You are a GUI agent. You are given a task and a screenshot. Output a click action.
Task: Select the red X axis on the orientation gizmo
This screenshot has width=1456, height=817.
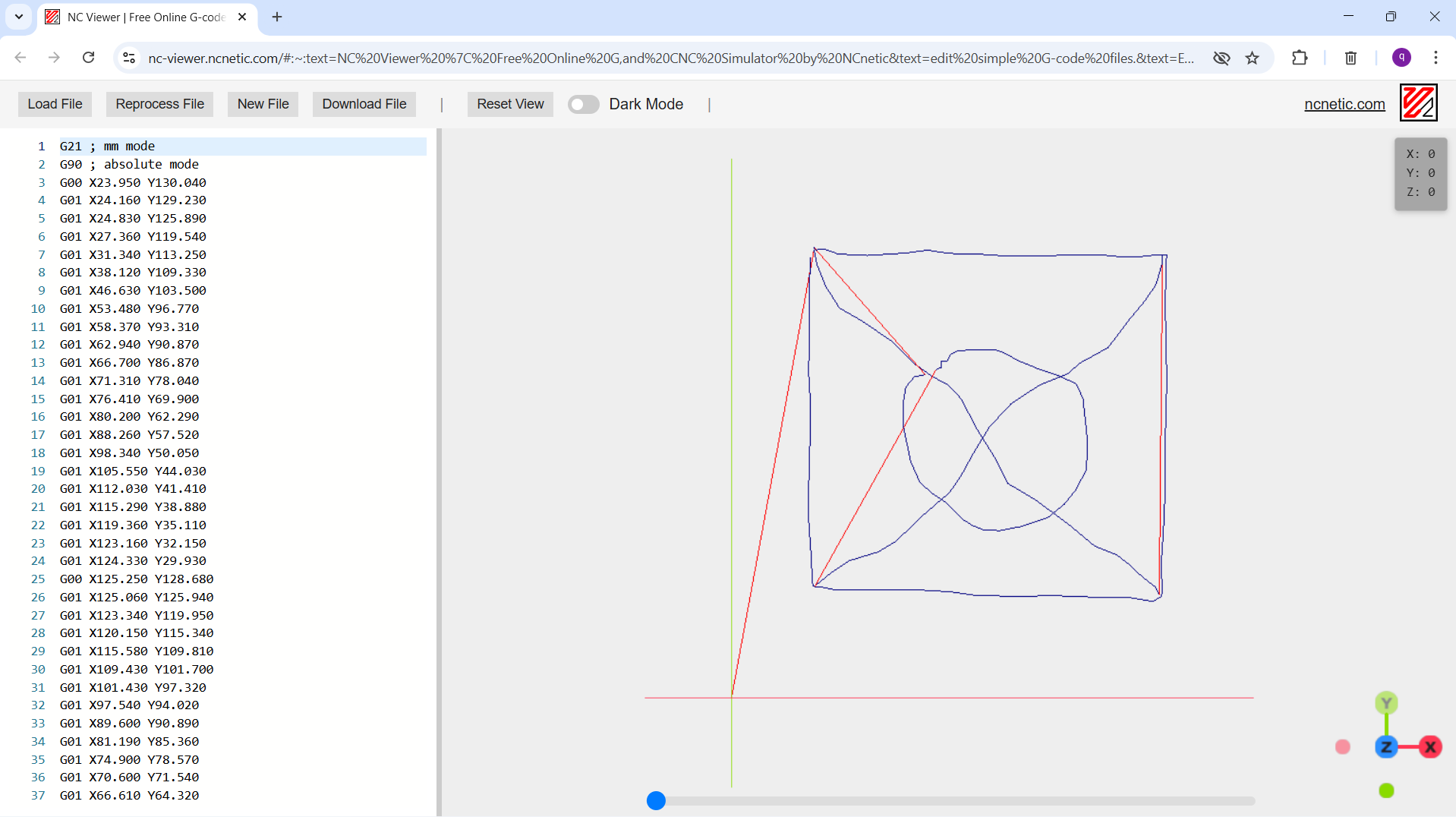[x=1430, y=746]
